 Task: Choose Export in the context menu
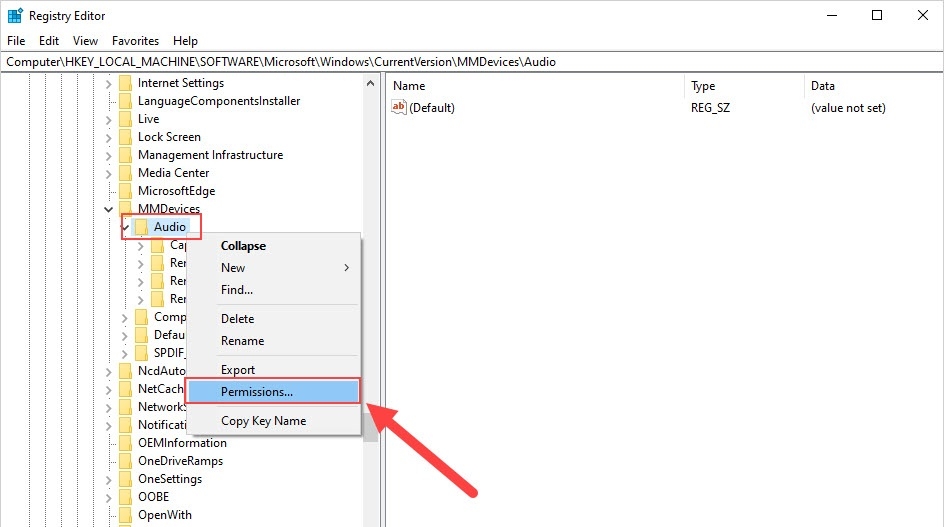tap(273, 370)
